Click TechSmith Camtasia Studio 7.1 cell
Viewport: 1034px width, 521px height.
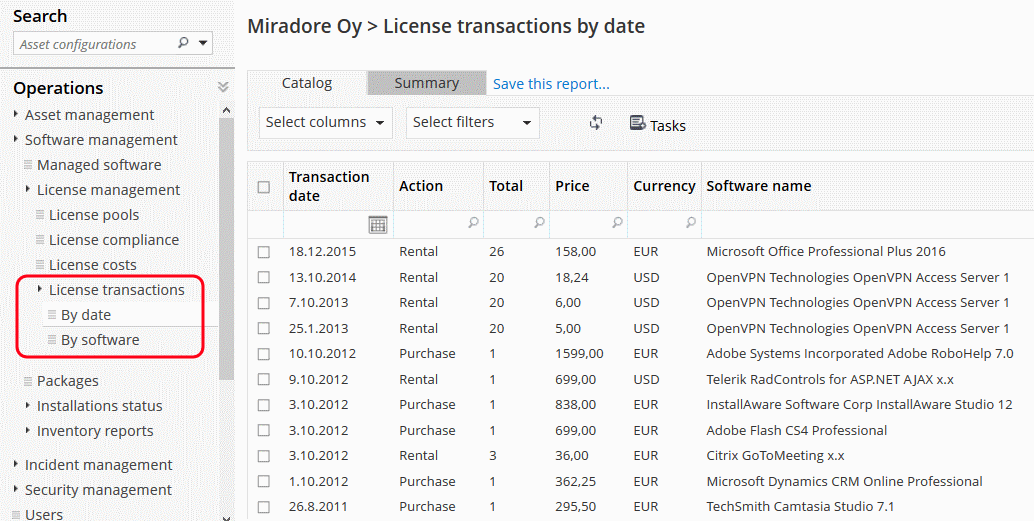[800, 506]
